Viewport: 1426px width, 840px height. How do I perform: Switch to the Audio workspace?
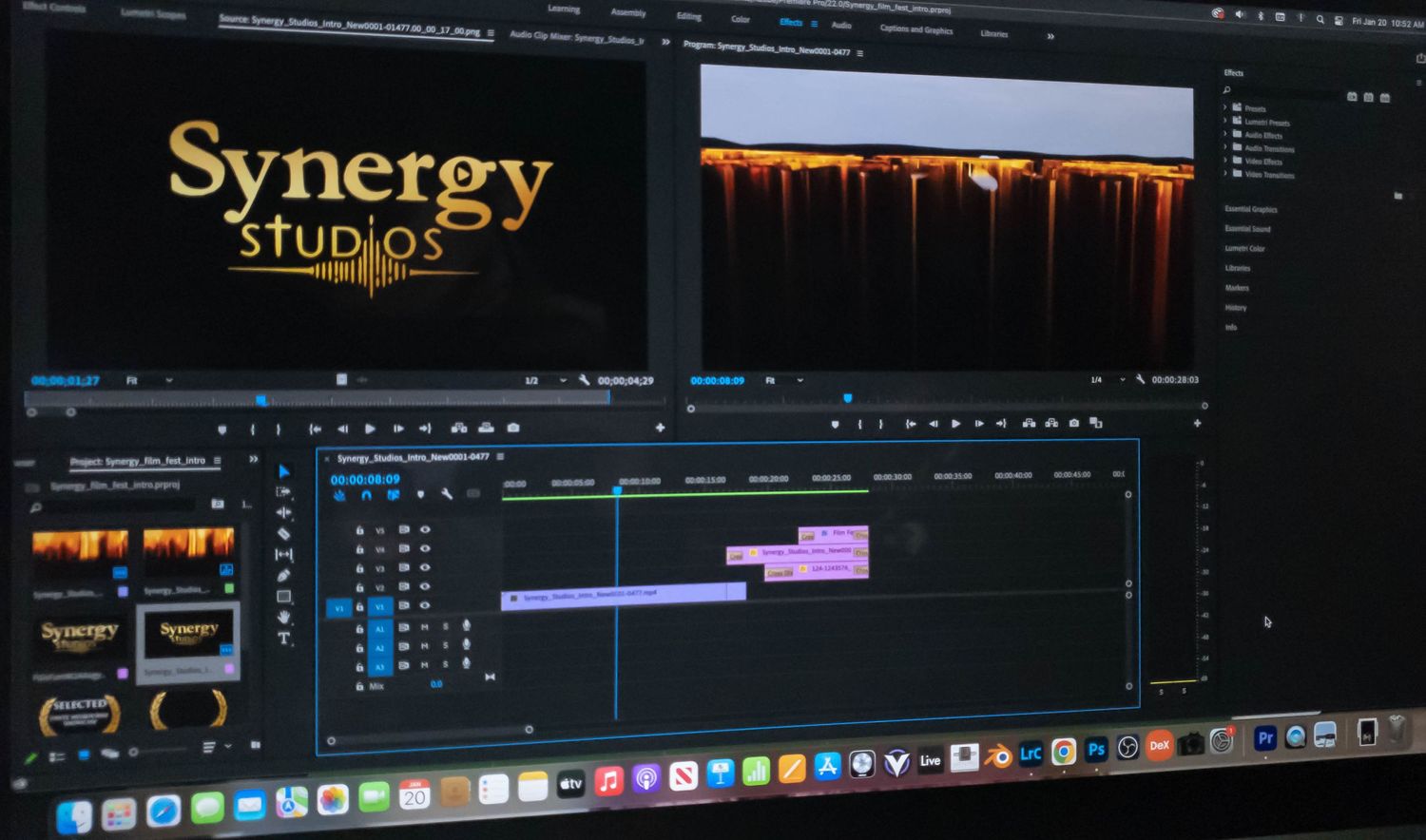841,25
